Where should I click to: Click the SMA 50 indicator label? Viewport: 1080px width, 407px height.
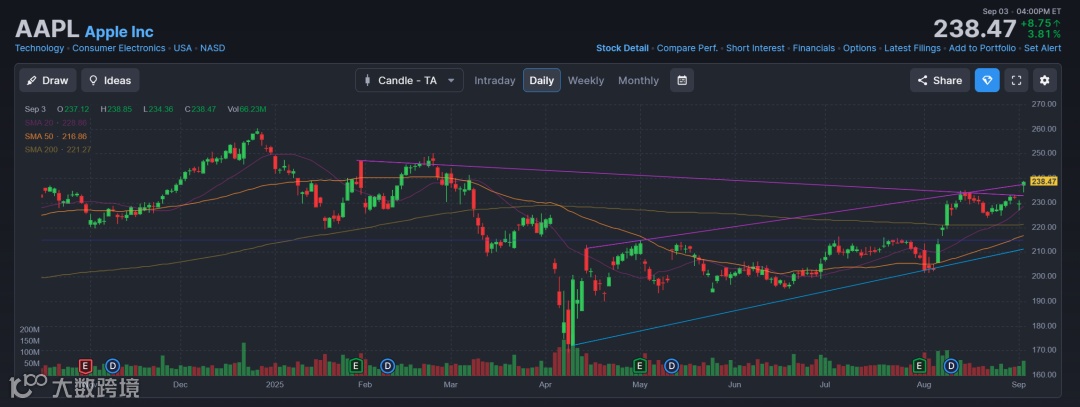tap(58, 136)
